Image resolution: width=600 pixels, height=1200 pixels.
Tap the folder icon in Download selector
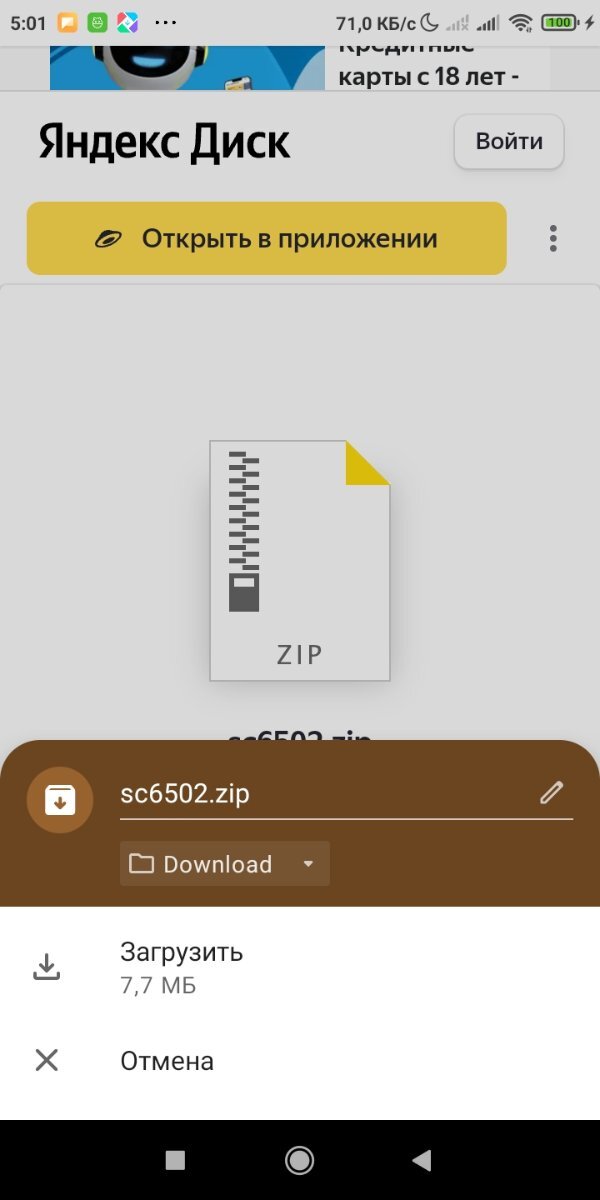click(141, 864)
